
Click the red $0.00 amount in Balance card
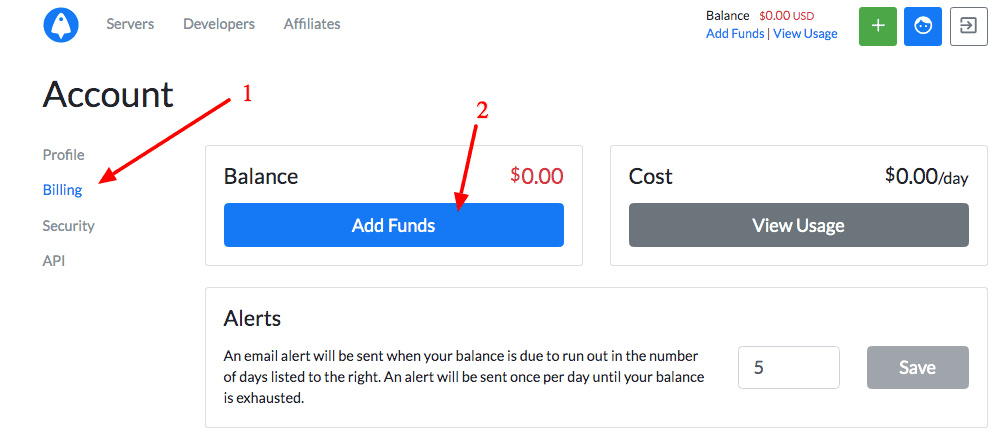537,176
